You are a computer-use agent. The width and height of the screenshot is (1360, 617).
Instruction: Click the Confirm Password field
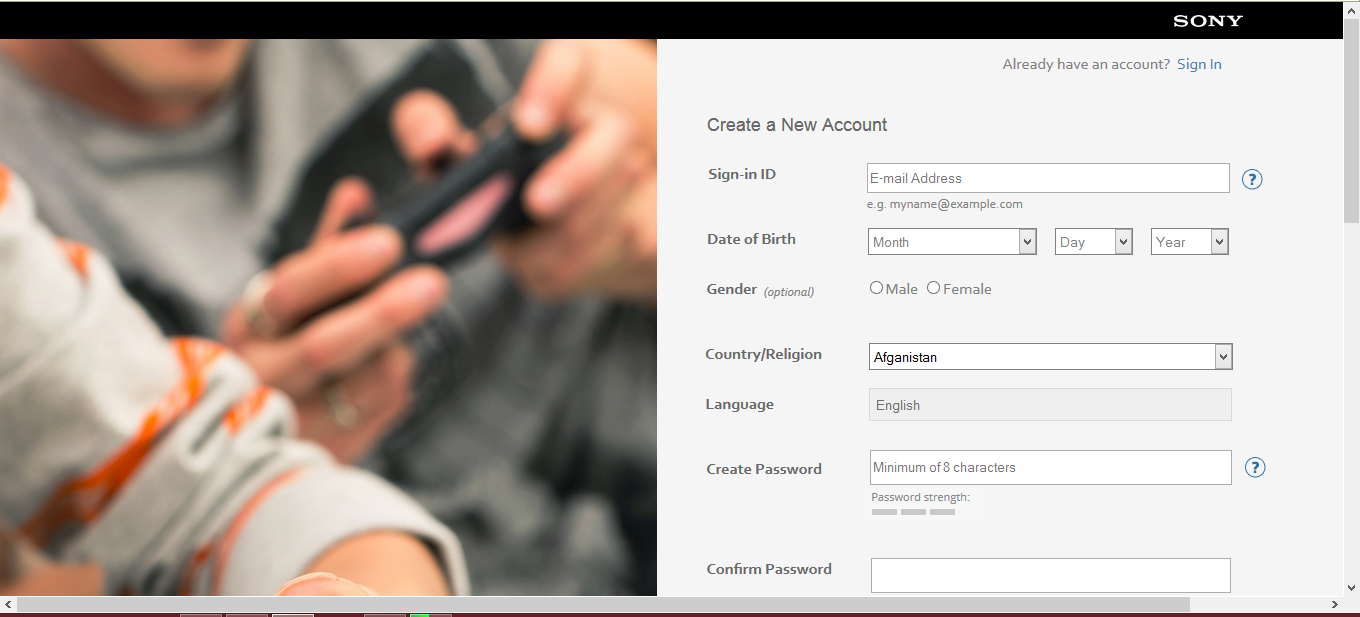click(x=1051, y=575)
